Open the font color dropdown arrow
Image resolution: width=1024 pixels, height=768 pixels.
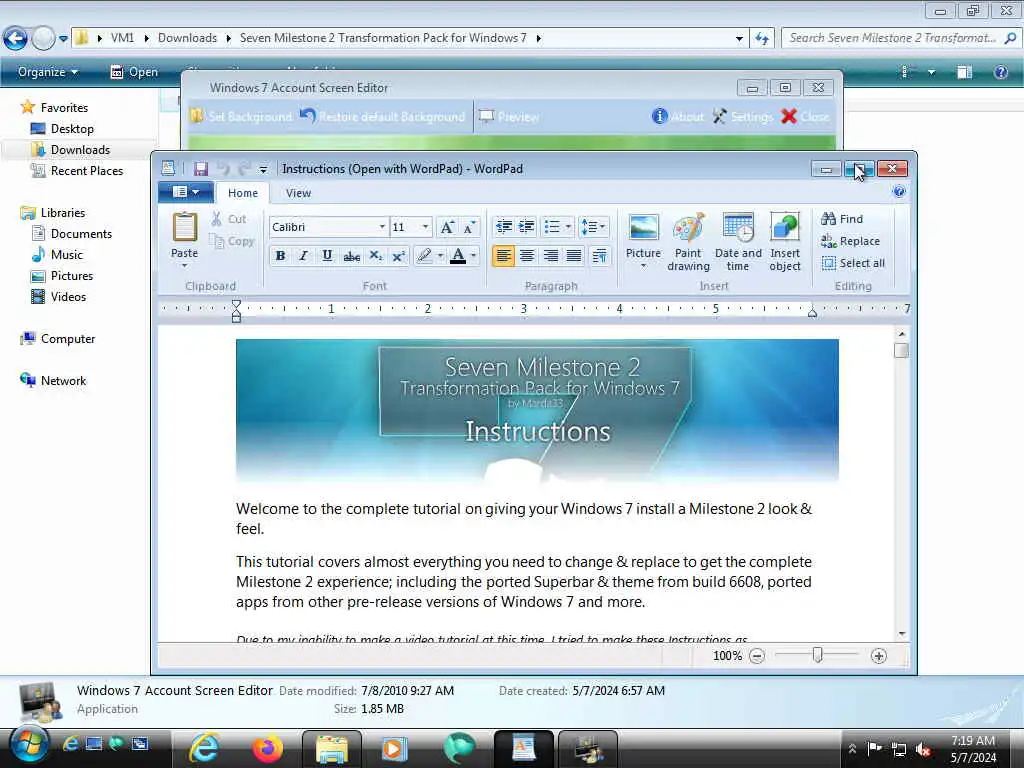pyautogui.click(x=473, y=255)
